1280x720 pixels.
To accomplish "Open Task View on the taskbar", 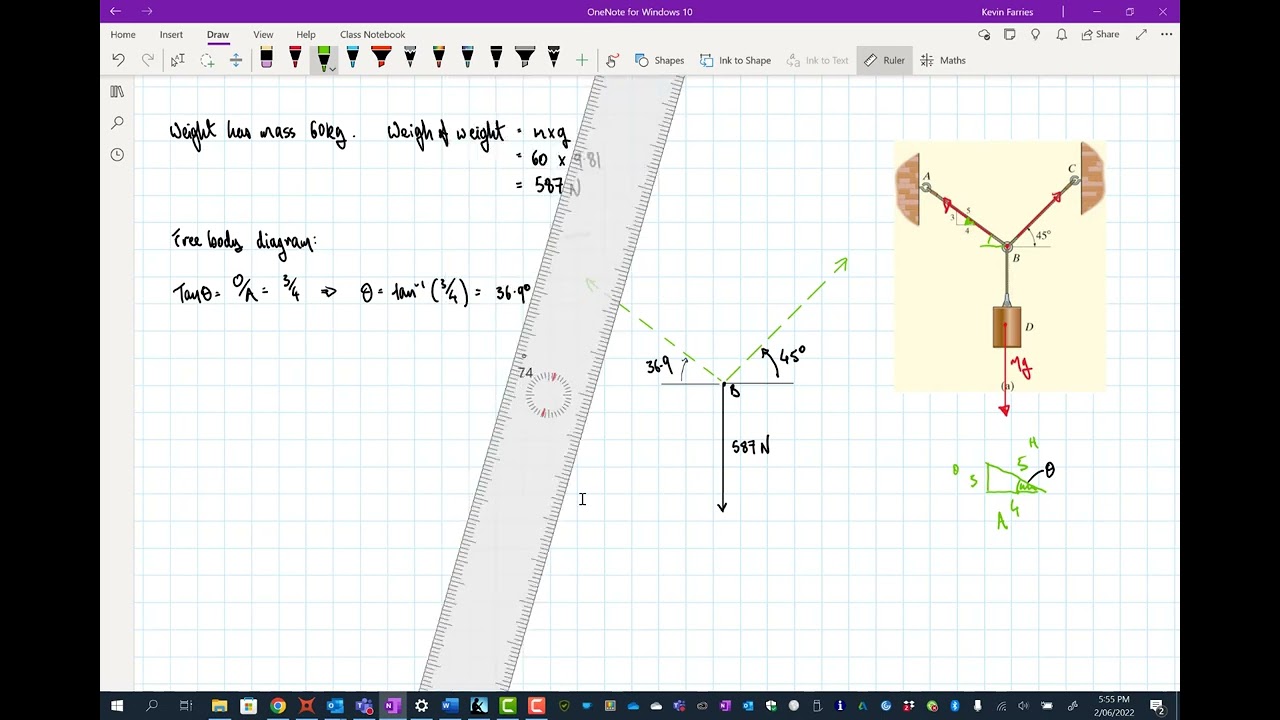I will click(185, 706).
